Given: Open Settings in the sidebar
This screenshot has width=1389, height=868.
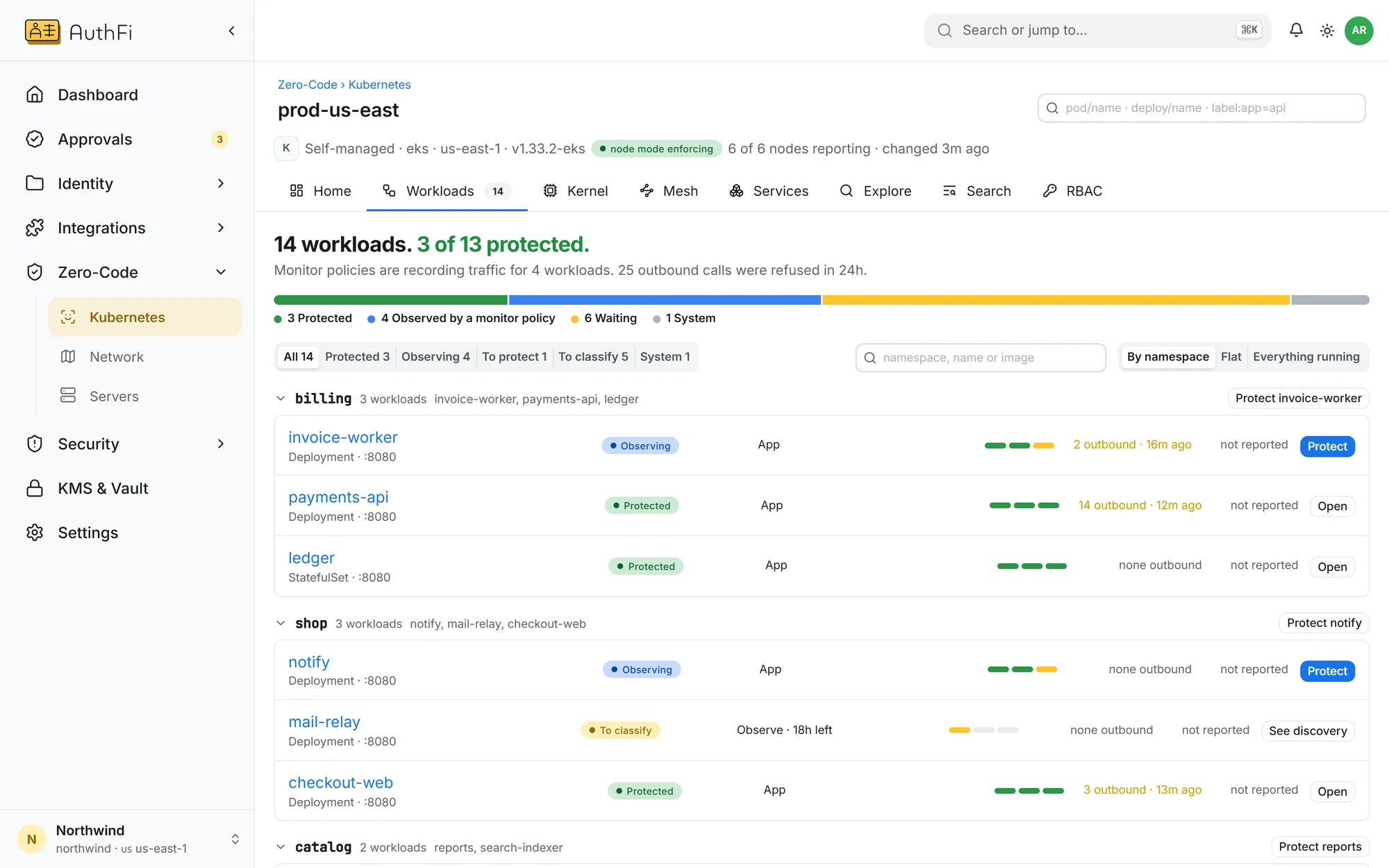Looking at the screenshot, I should pyautogui.click(x=127, y=533).
